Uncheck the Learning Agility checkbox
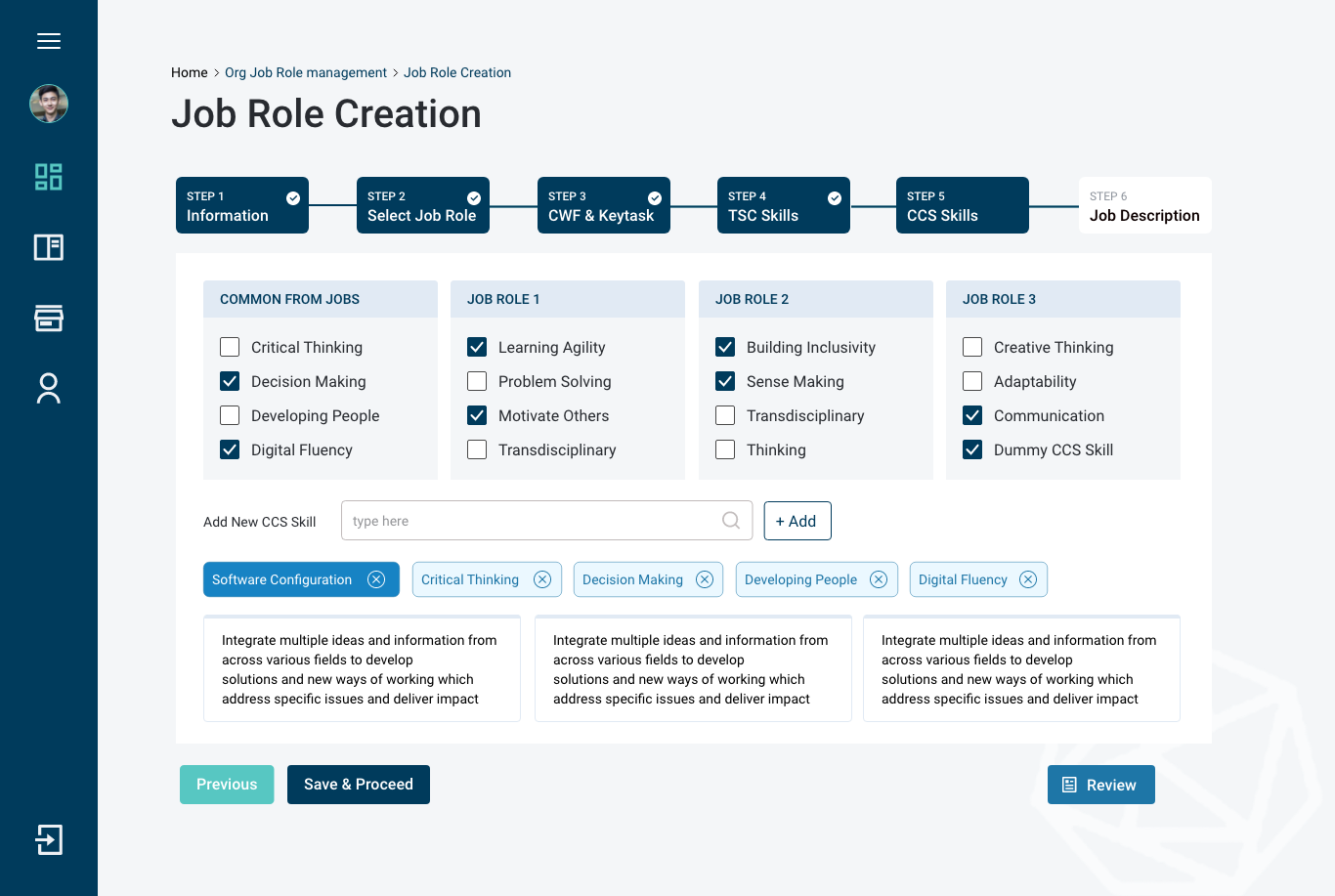The width and height of the screenshot is (1335, 896). click(477, 347)
